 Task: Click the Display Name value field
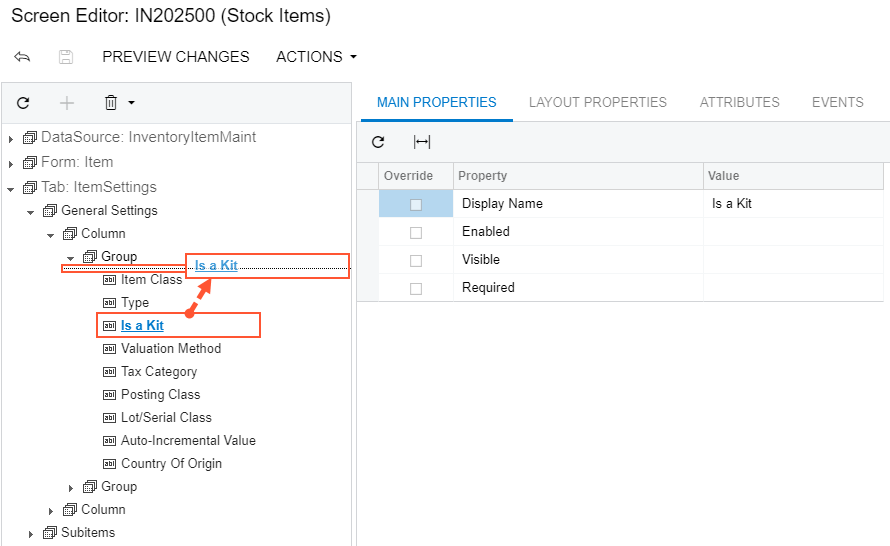click(792, 204)
